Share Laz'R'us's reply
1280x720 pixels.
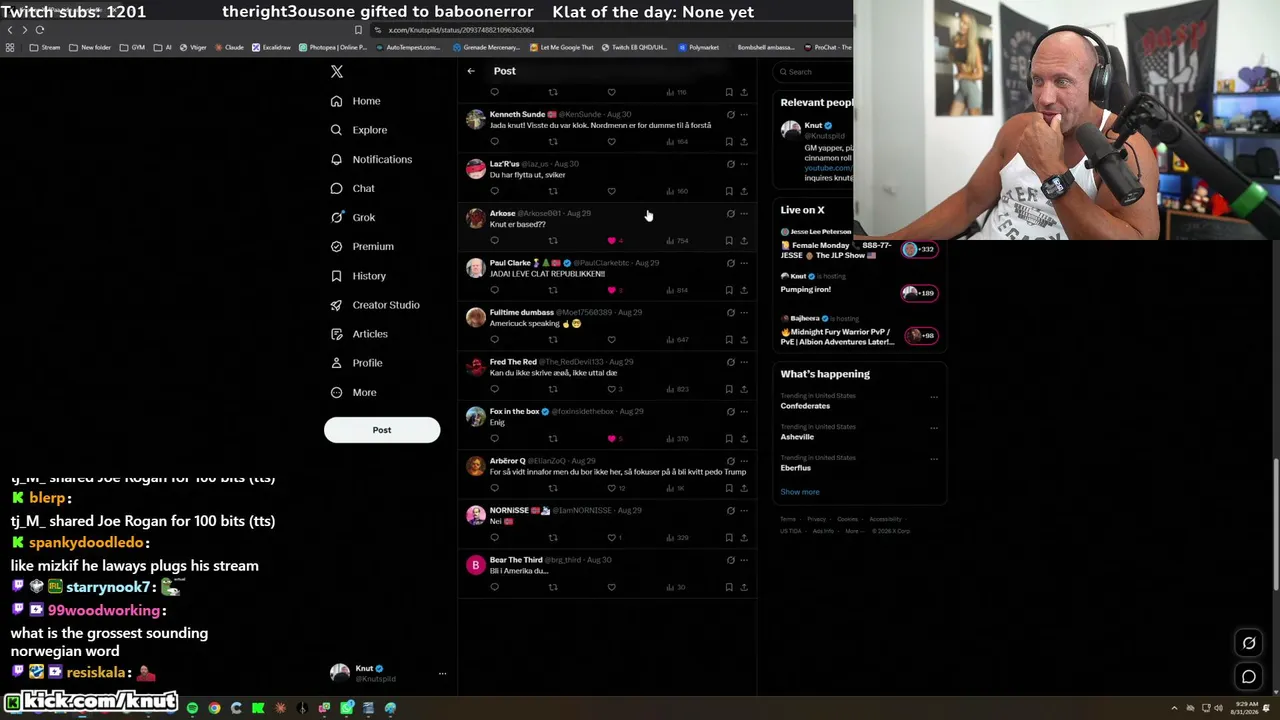click(x=744, y=191)
